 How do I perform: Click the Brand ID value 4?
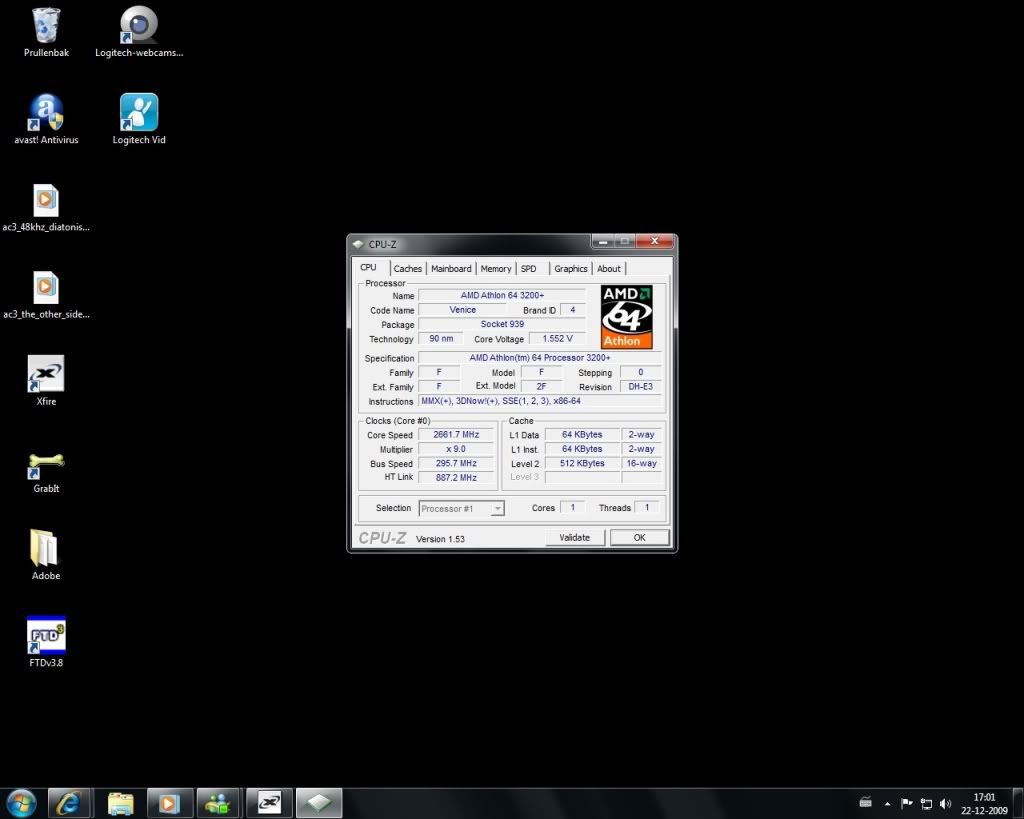[x=573, y=310]
